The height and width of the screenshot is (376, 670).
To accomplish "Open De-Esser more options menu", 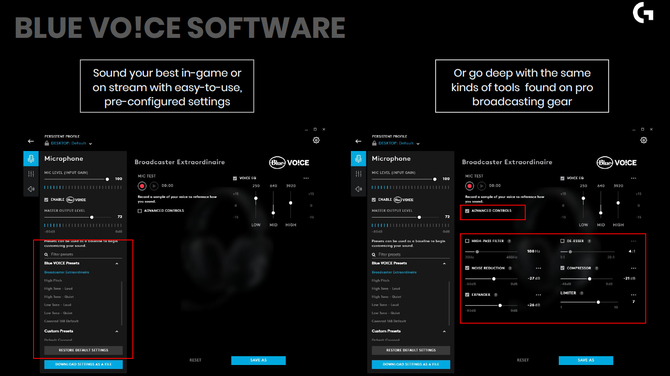I will (x=633, y=241).
